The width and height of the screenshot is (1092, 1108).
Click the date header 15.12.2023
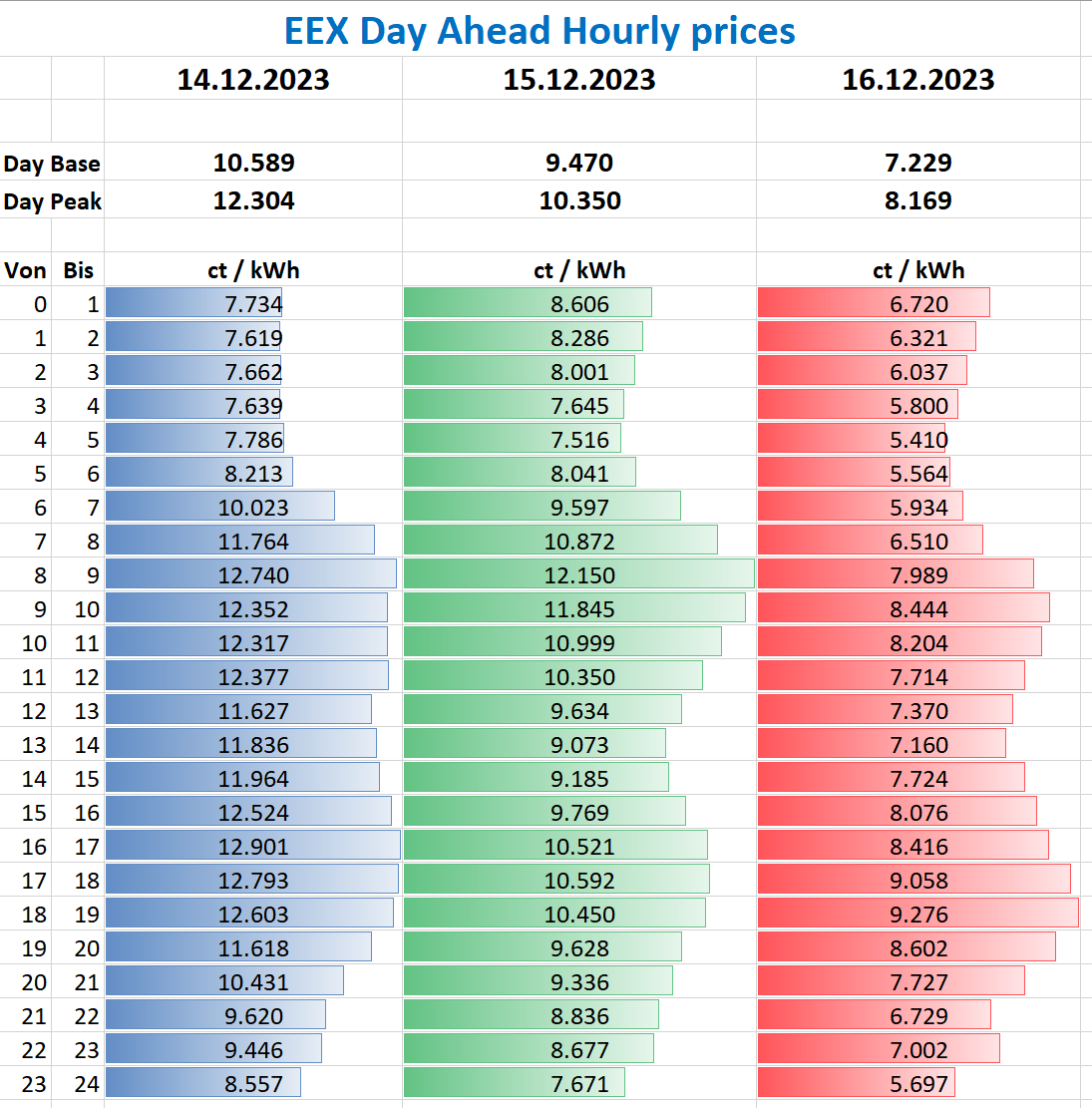pos(578,79)
